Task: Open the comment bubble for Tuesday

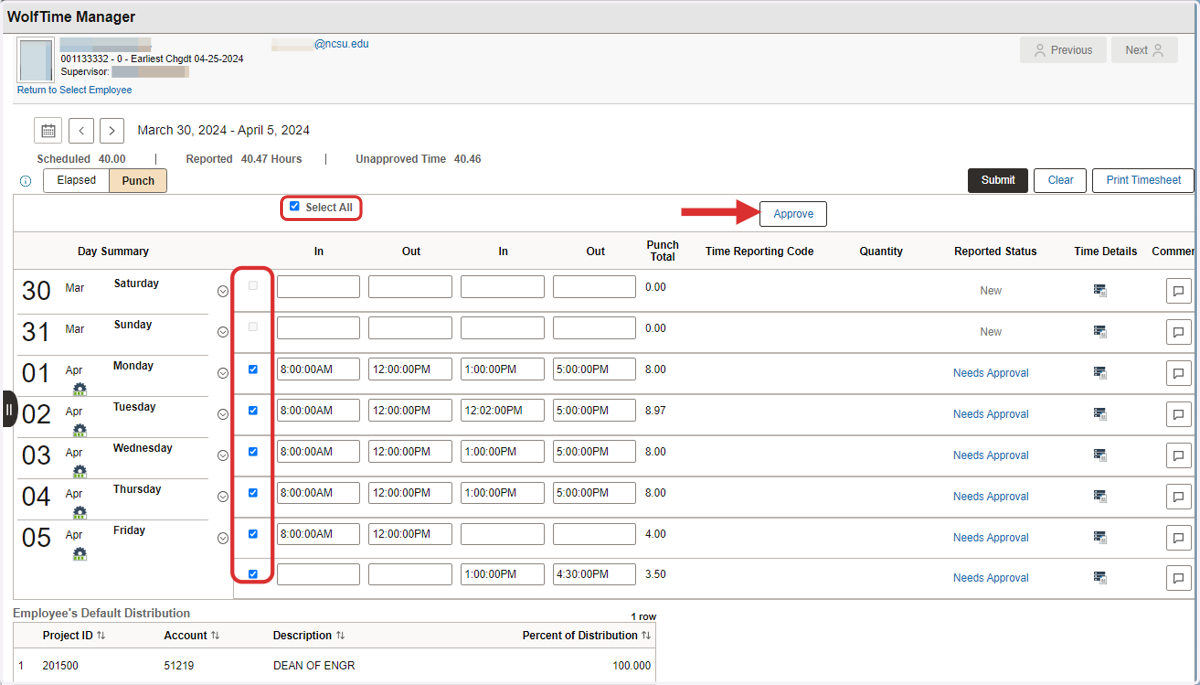Action: click(x=1178, y=414)
